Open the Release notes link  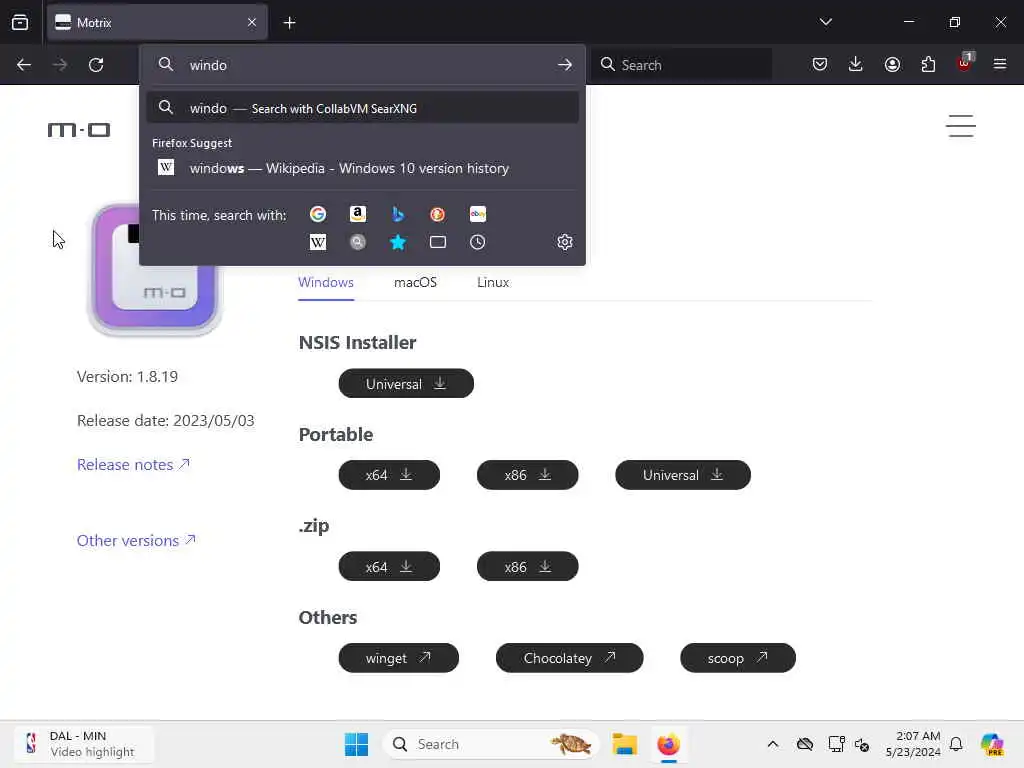[x=133, y=464]
